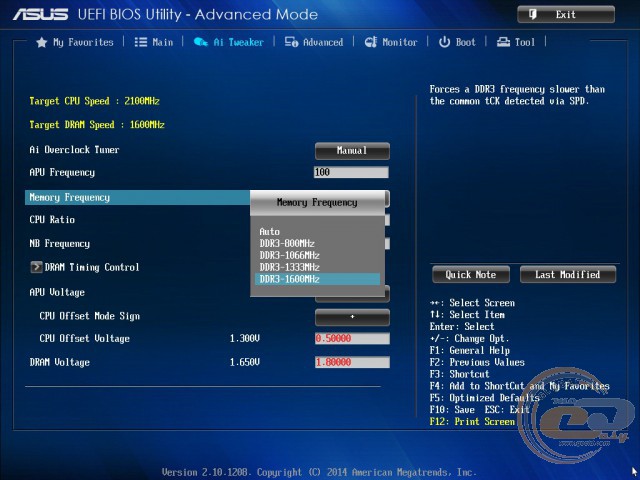The width and height of the screenshot is (640, 480).
Task: Choose Auto in Memory Frequency list
Action: pyautogui.click(x=270, y=231)
